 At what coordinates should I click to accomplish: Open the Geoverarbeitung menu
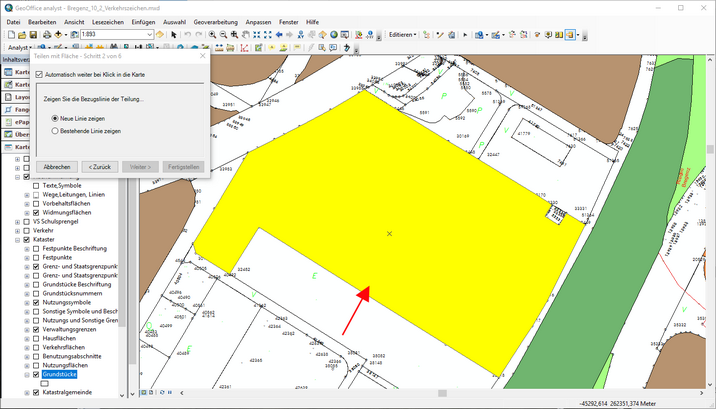pos(215,21)
